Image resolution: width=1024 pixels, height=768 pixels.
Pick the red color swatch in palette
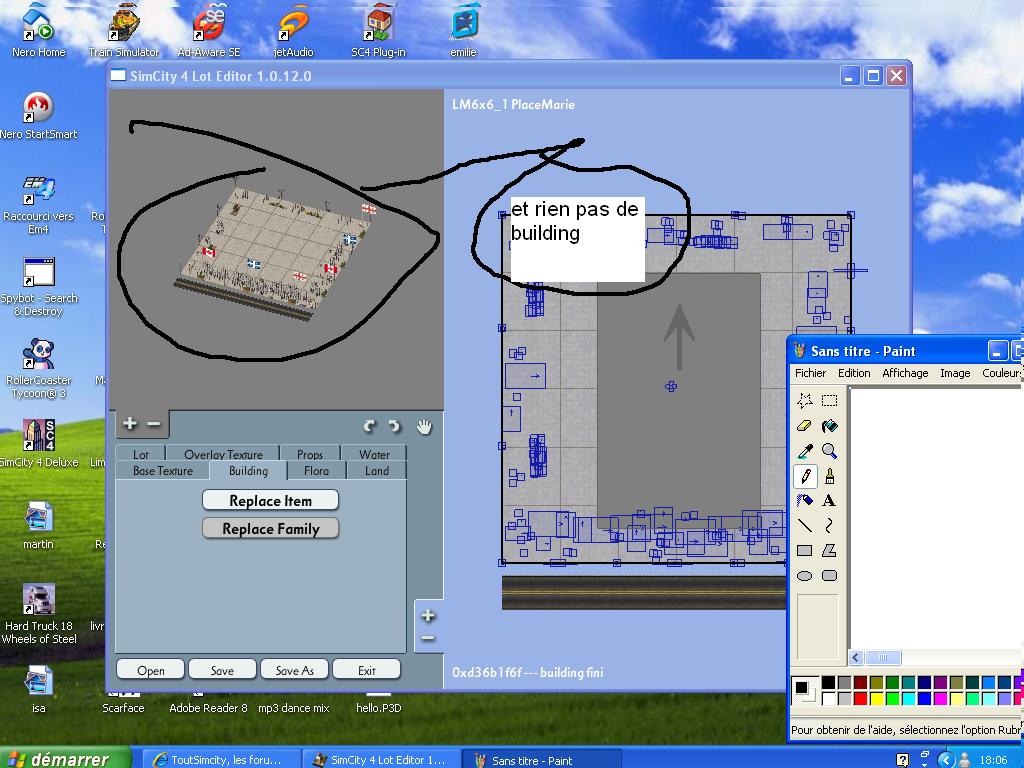pyautogui.click(x=861, y=697)
